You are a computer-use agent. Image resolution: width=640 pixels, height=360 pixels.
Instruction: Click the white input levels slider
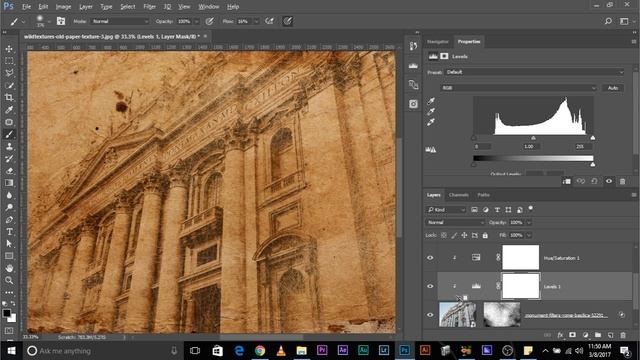coord(593,138)
